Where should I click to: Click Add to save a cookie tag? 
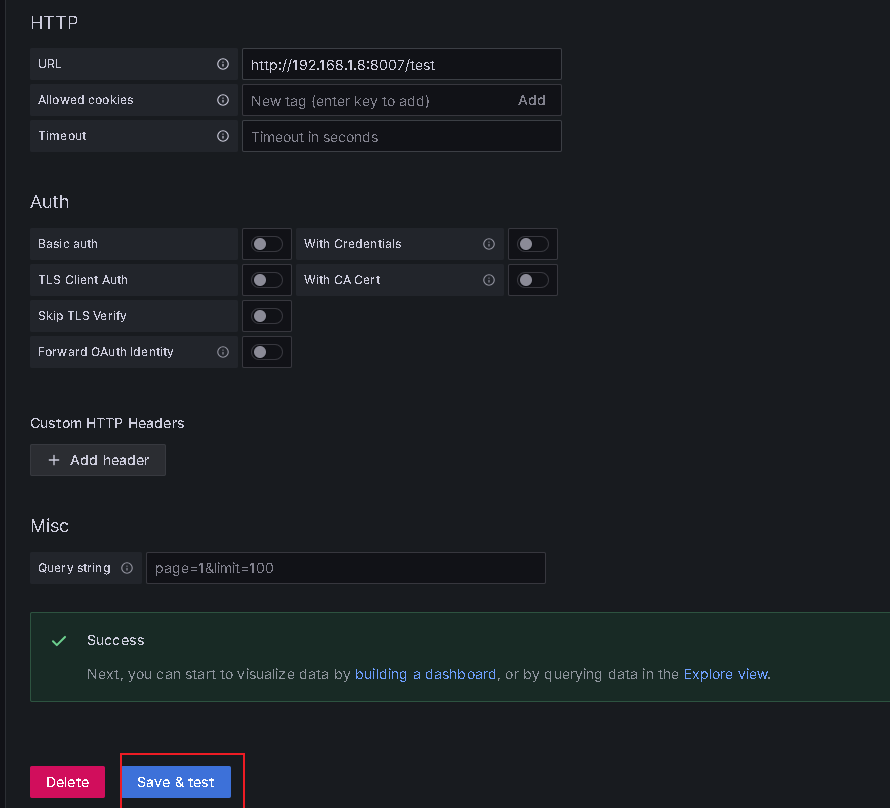532,100
